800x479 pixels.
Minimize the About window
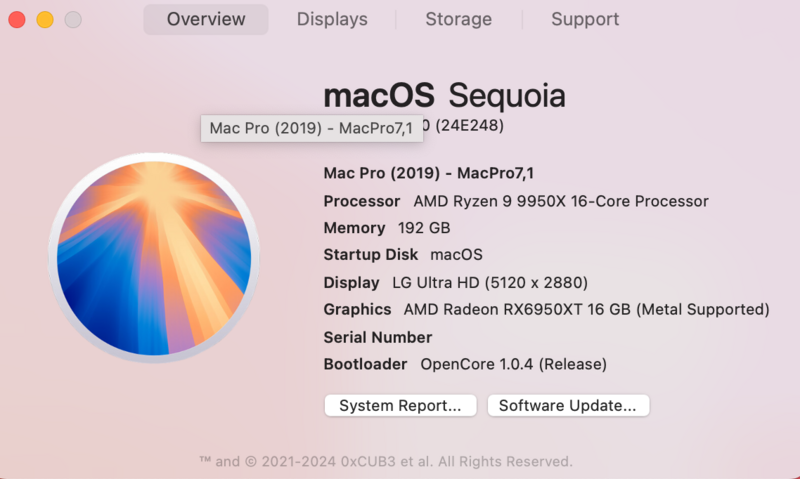pos(45,19)
